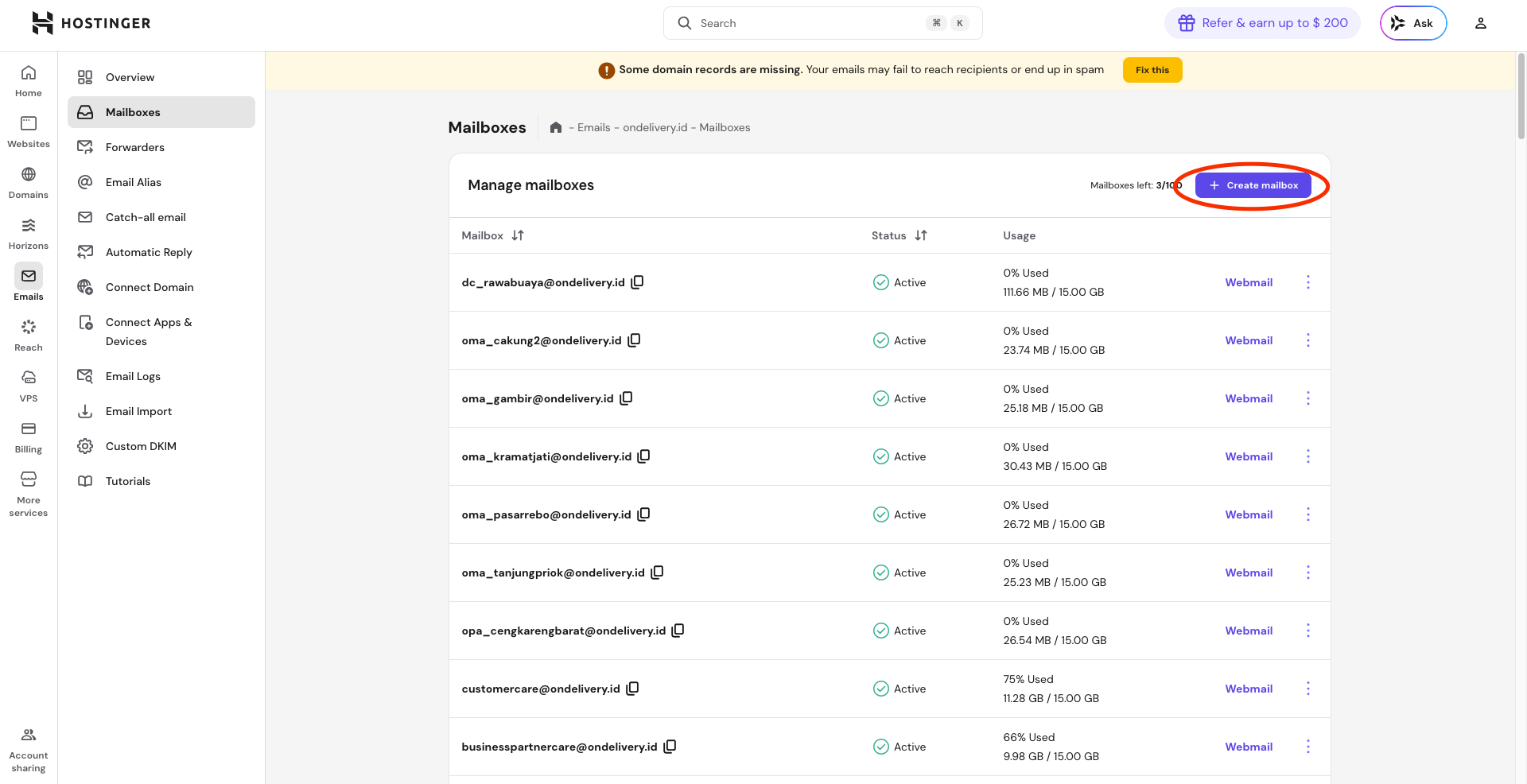Copy oma_gambir@ondelivery.id address
The image size is (1527, 784).
626,398
